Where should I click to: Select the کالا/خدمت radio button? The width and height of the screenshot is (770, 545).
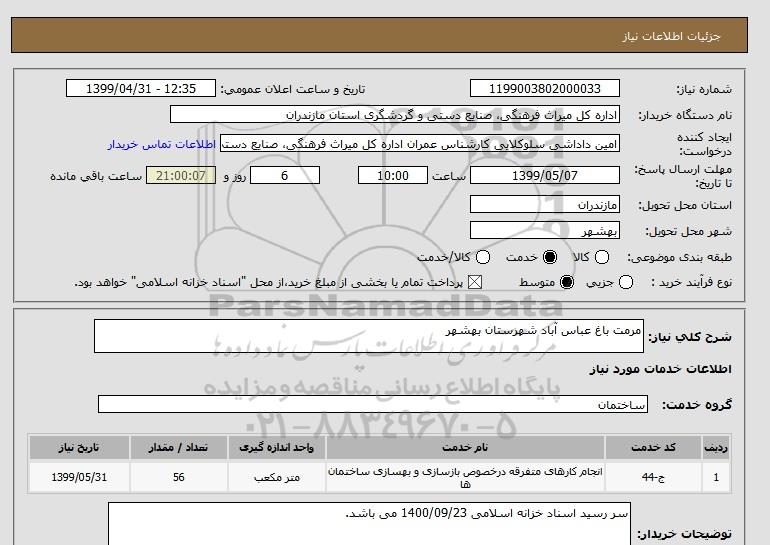pyautogui.click(x=483, y=257)
